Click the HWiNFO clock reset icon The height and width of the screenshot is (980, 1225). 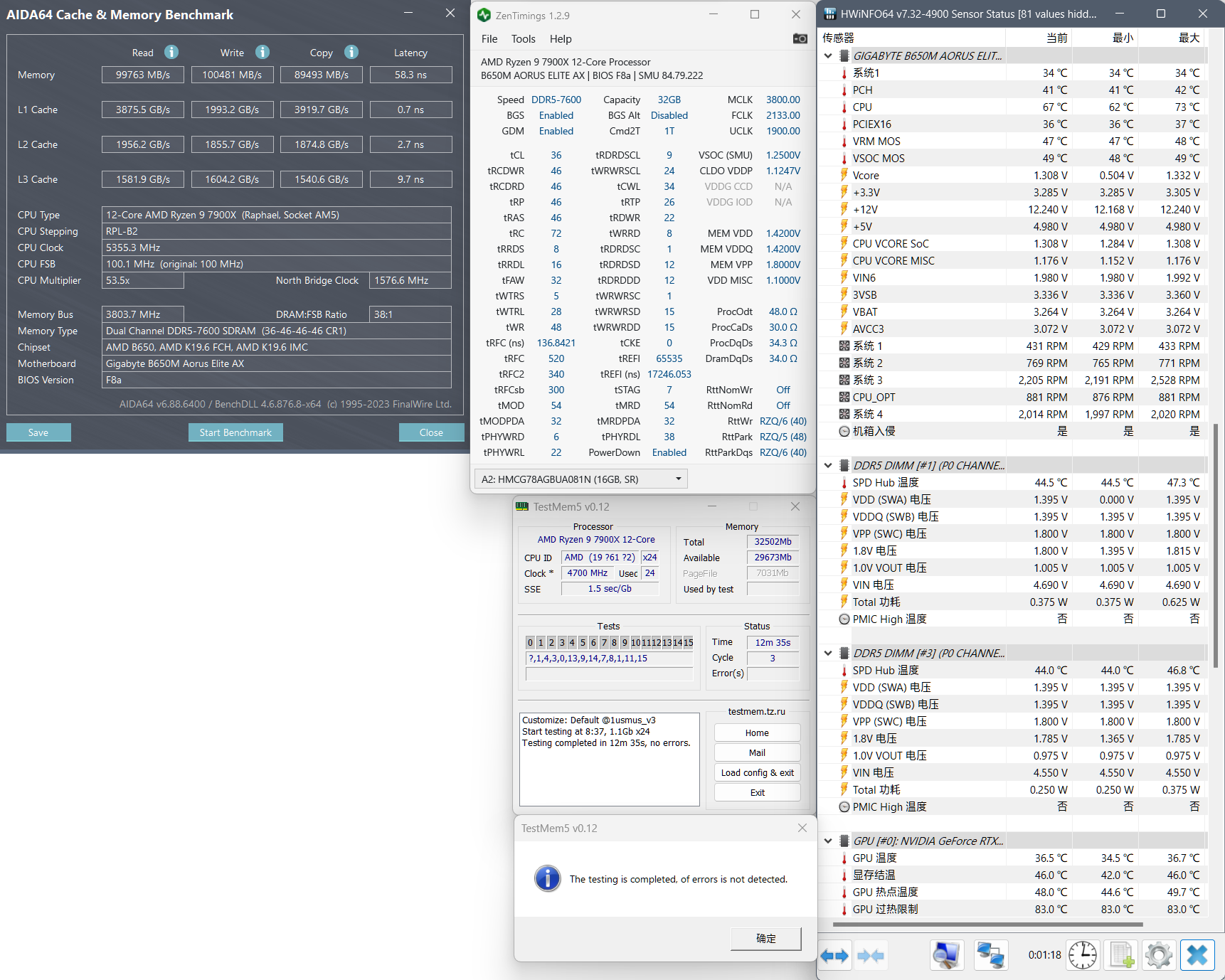pos(1083,955)
